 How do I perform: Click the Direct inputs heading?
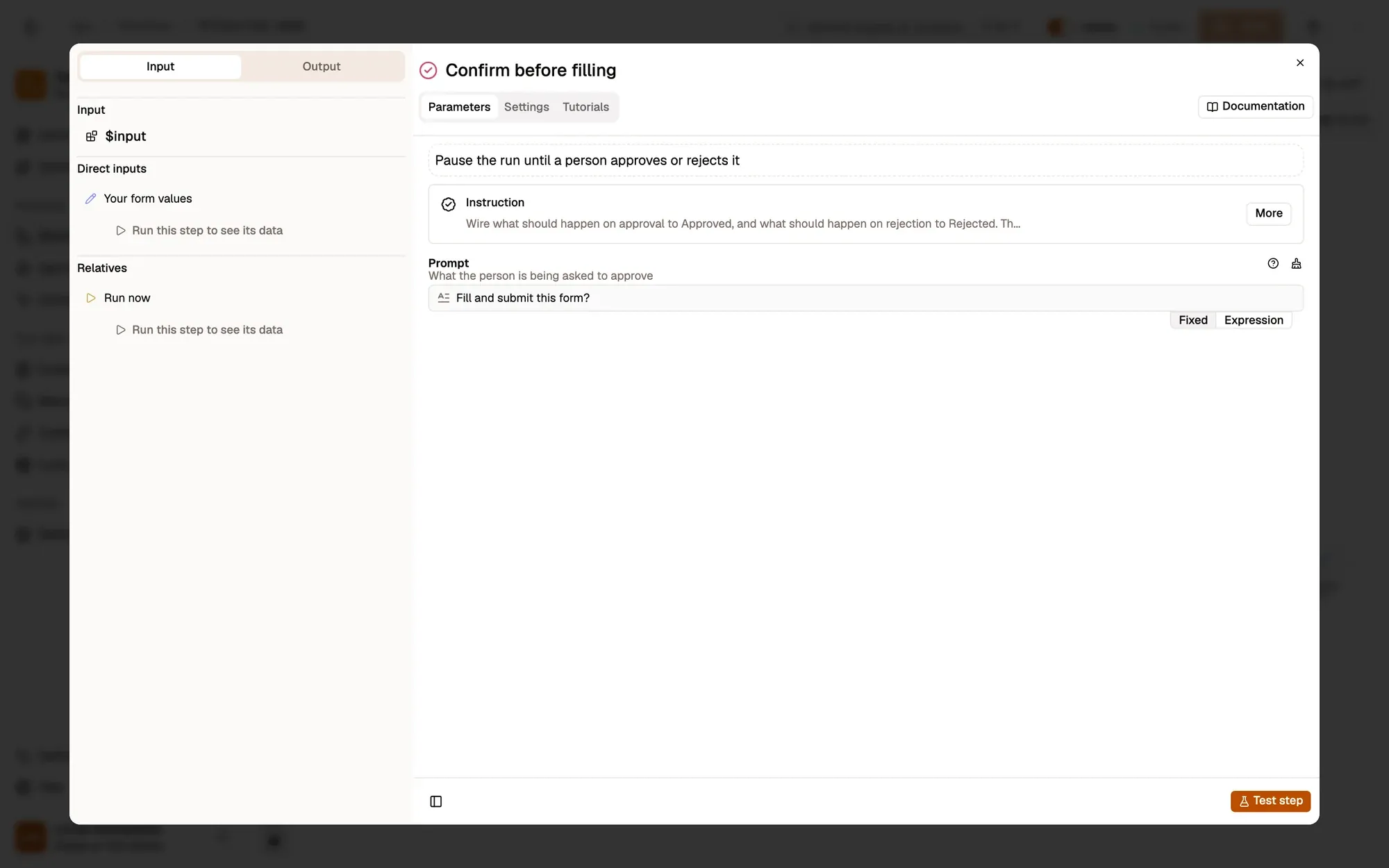tap(112, 169)
